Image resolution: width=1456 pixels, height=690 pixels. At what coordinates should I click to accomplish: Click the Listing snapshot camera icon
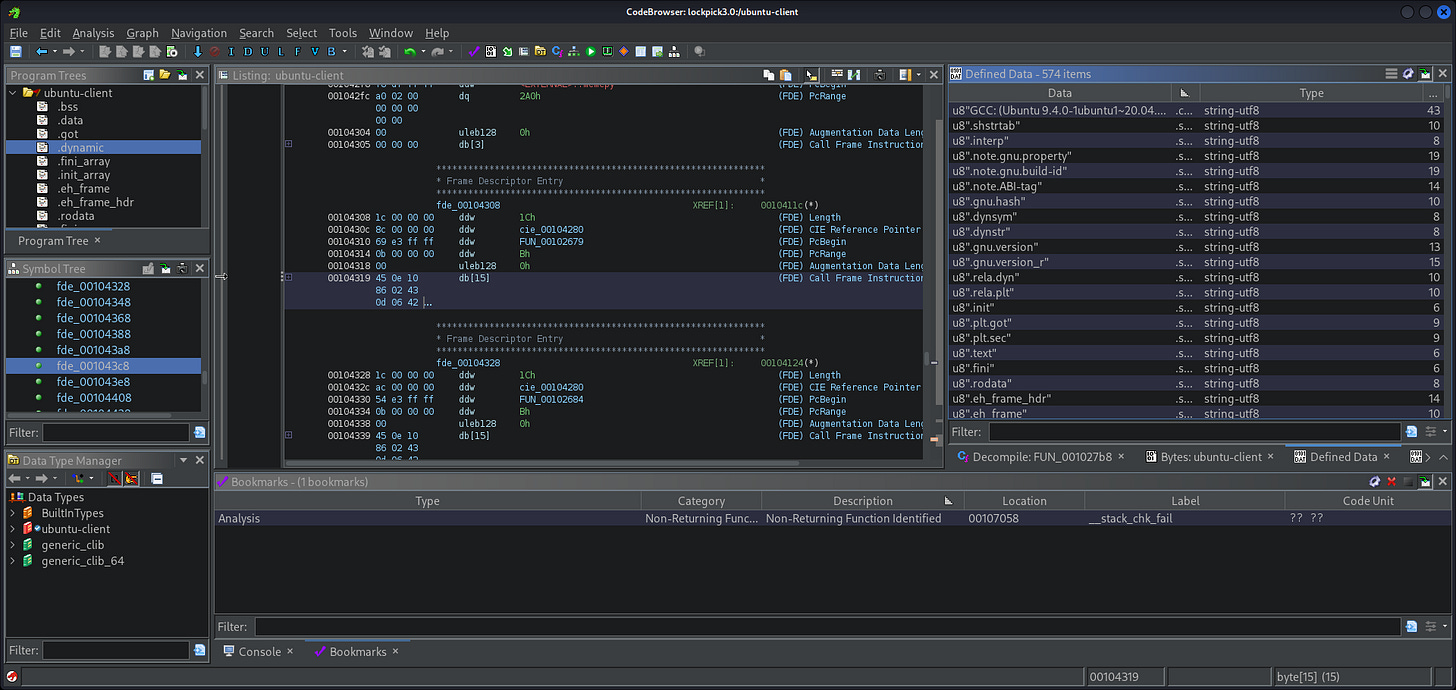(879, 75)
